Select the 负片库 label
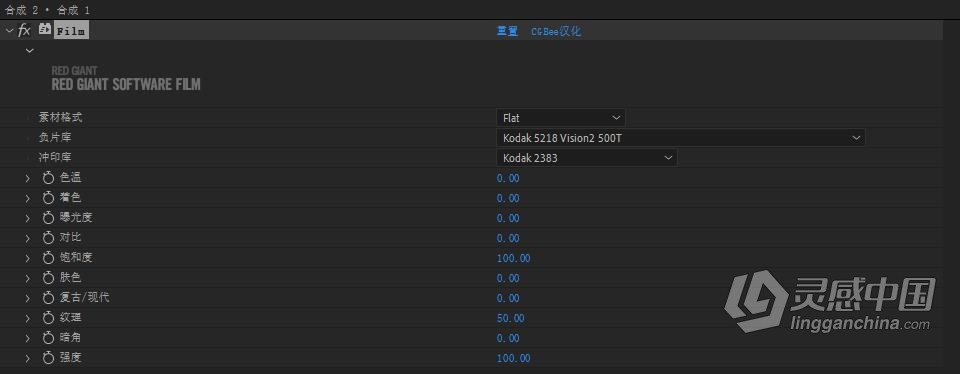960x374 pixels. coord(55,138)
